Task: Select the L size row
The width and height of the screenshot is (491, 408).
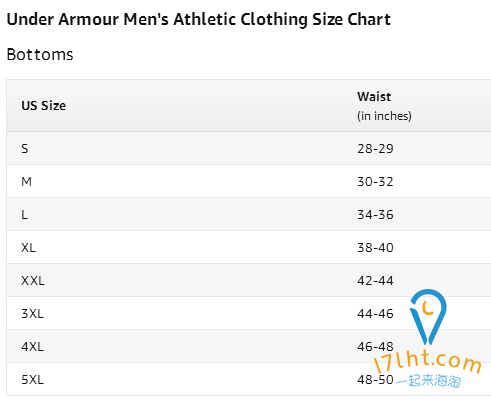Action: 248,214
